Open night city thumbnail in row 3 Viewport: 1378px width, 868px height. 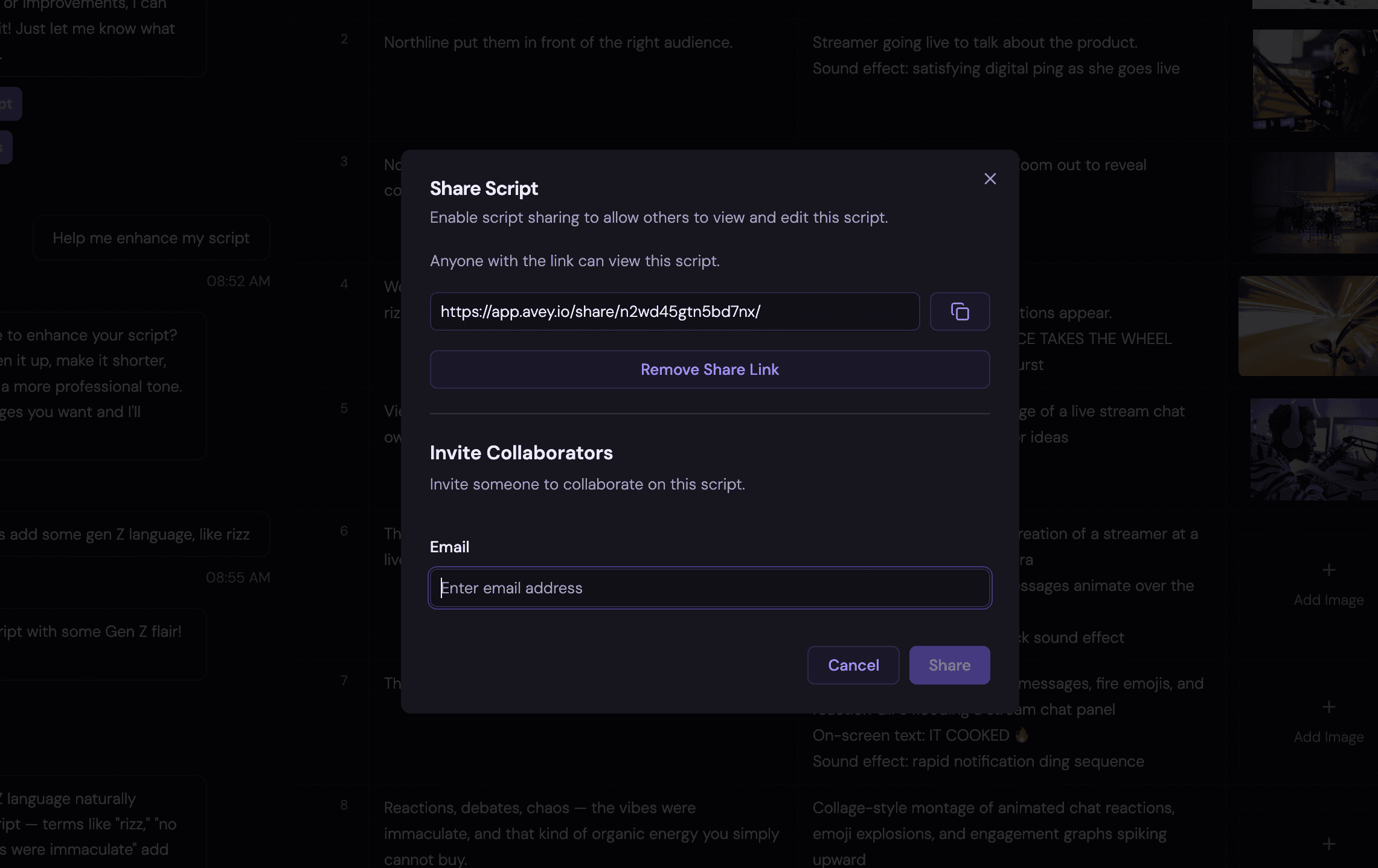pos(1315,203)
